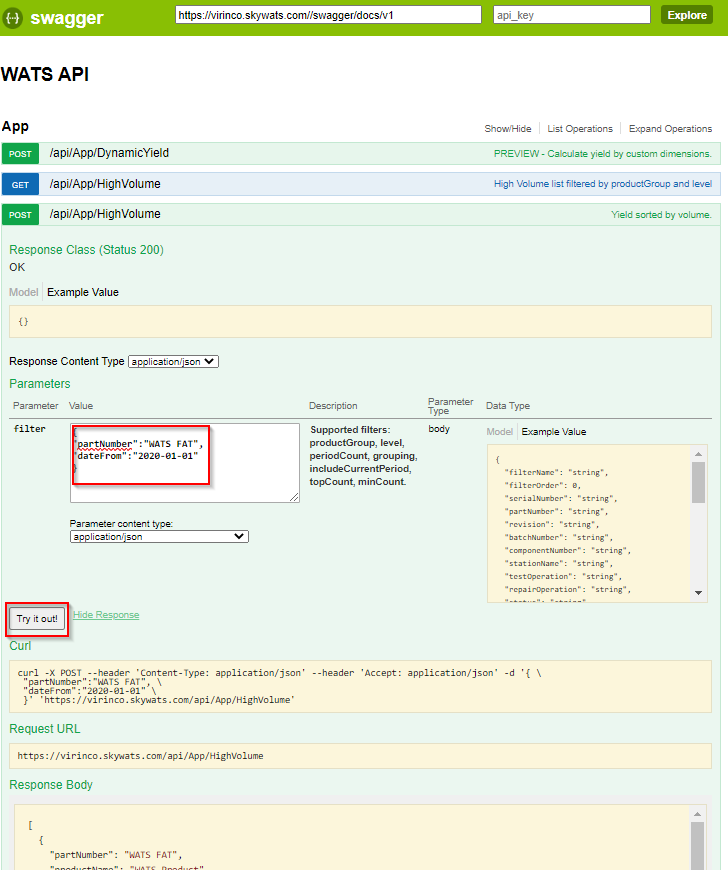Click the empty {} response example box
The width and height of the screenshot is (728, 870).
pos(360,321)
